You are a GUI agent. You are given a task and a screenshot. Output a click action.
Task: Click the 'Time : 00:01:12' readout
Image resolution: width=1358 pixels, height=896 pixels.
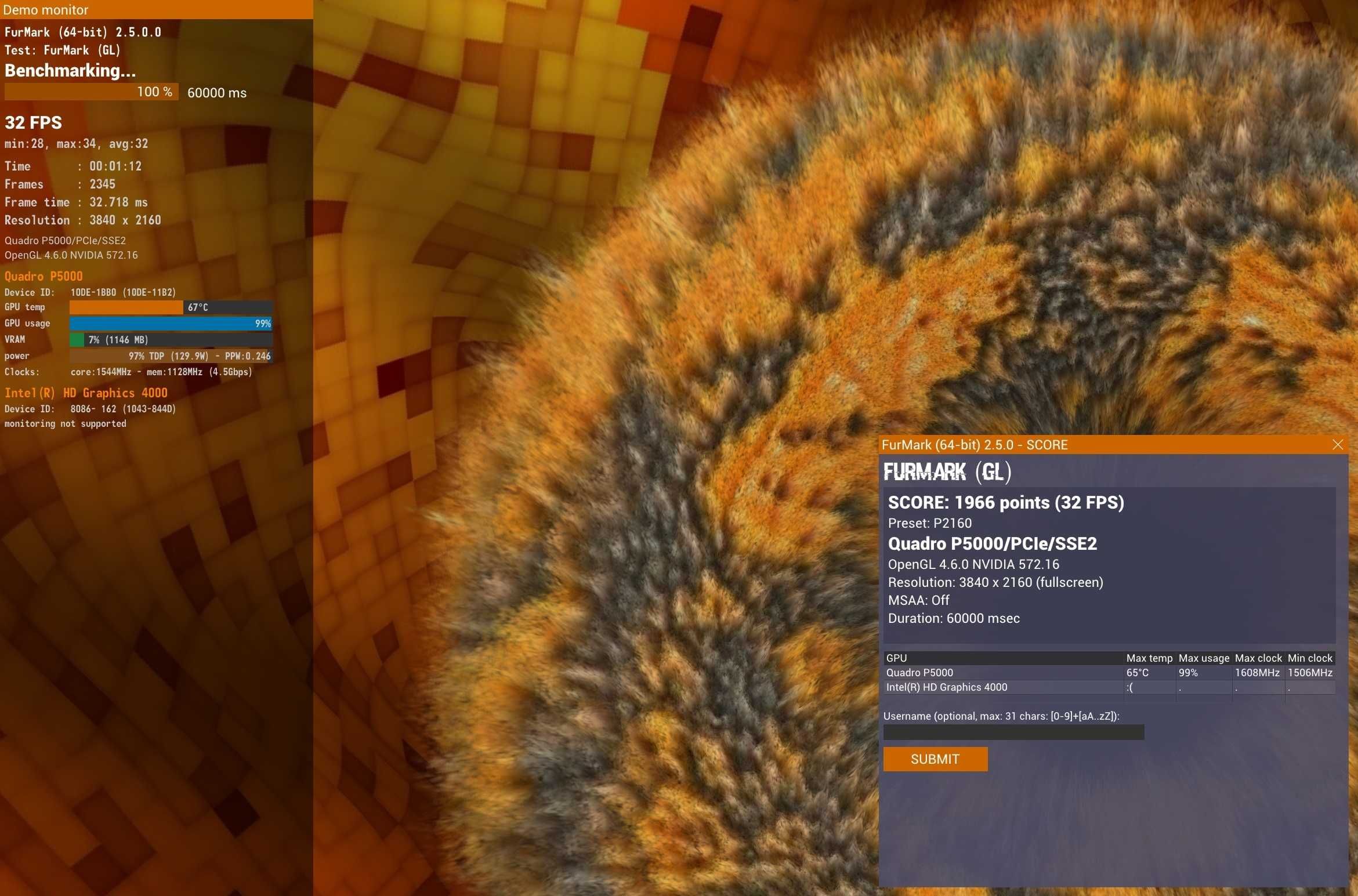[73, 166]
